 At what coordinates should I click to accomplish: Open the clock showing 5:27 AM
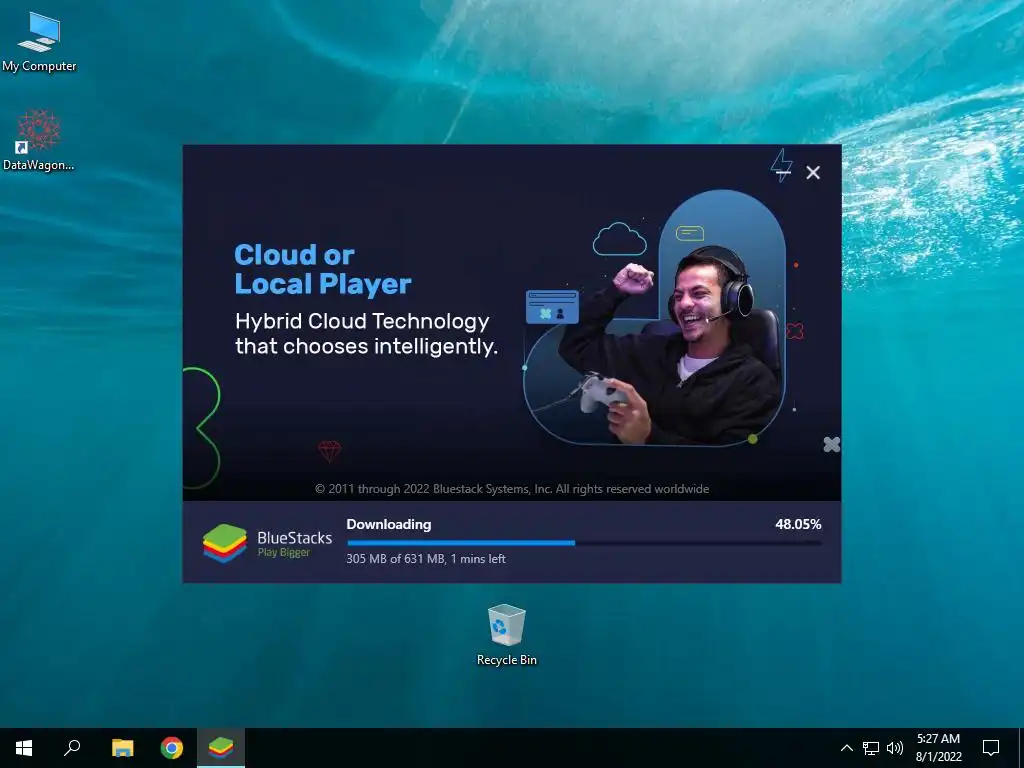tap(938, 748)
